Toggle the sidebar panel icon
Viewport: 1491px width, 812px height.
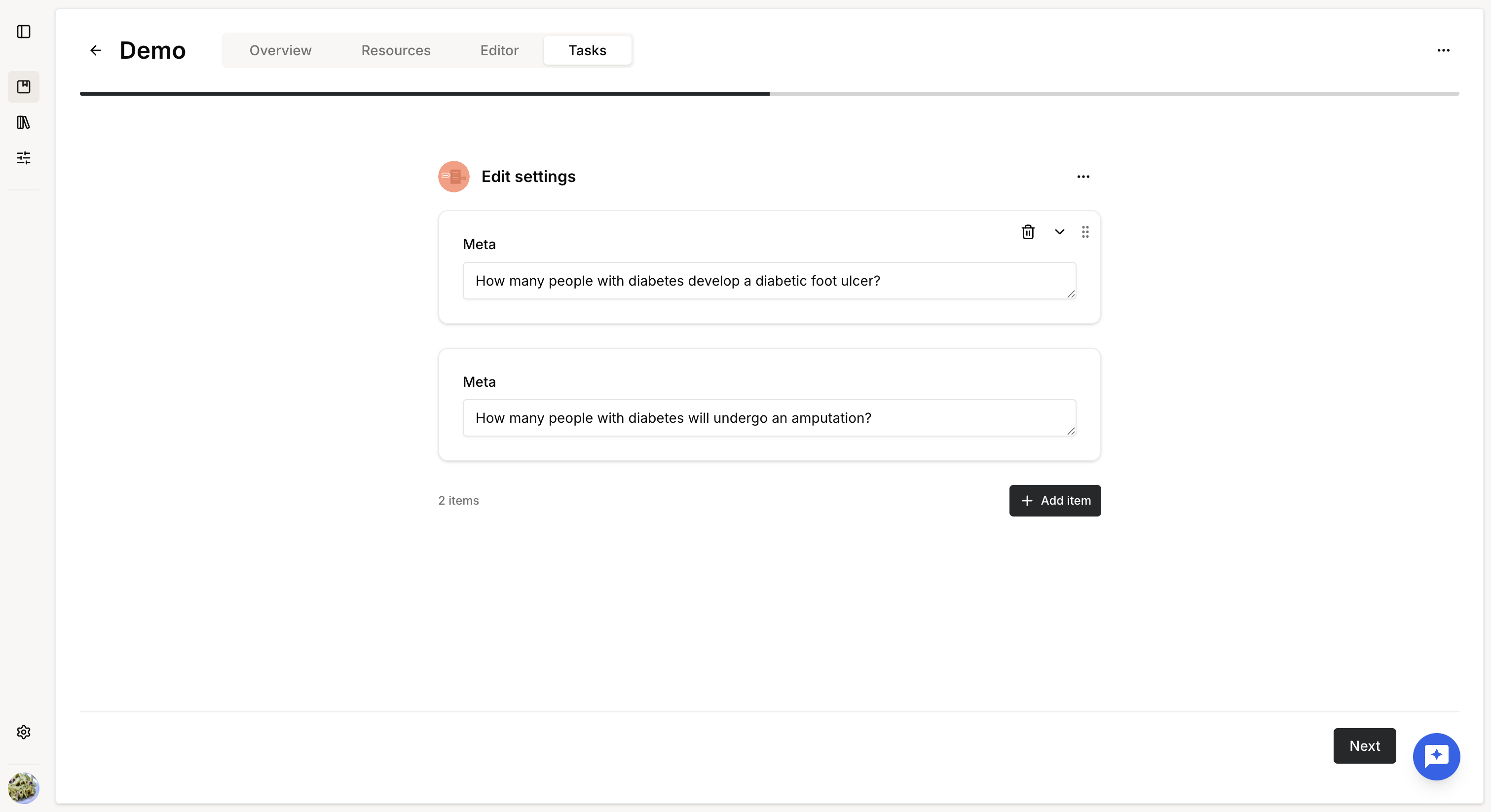click(24, 32)
